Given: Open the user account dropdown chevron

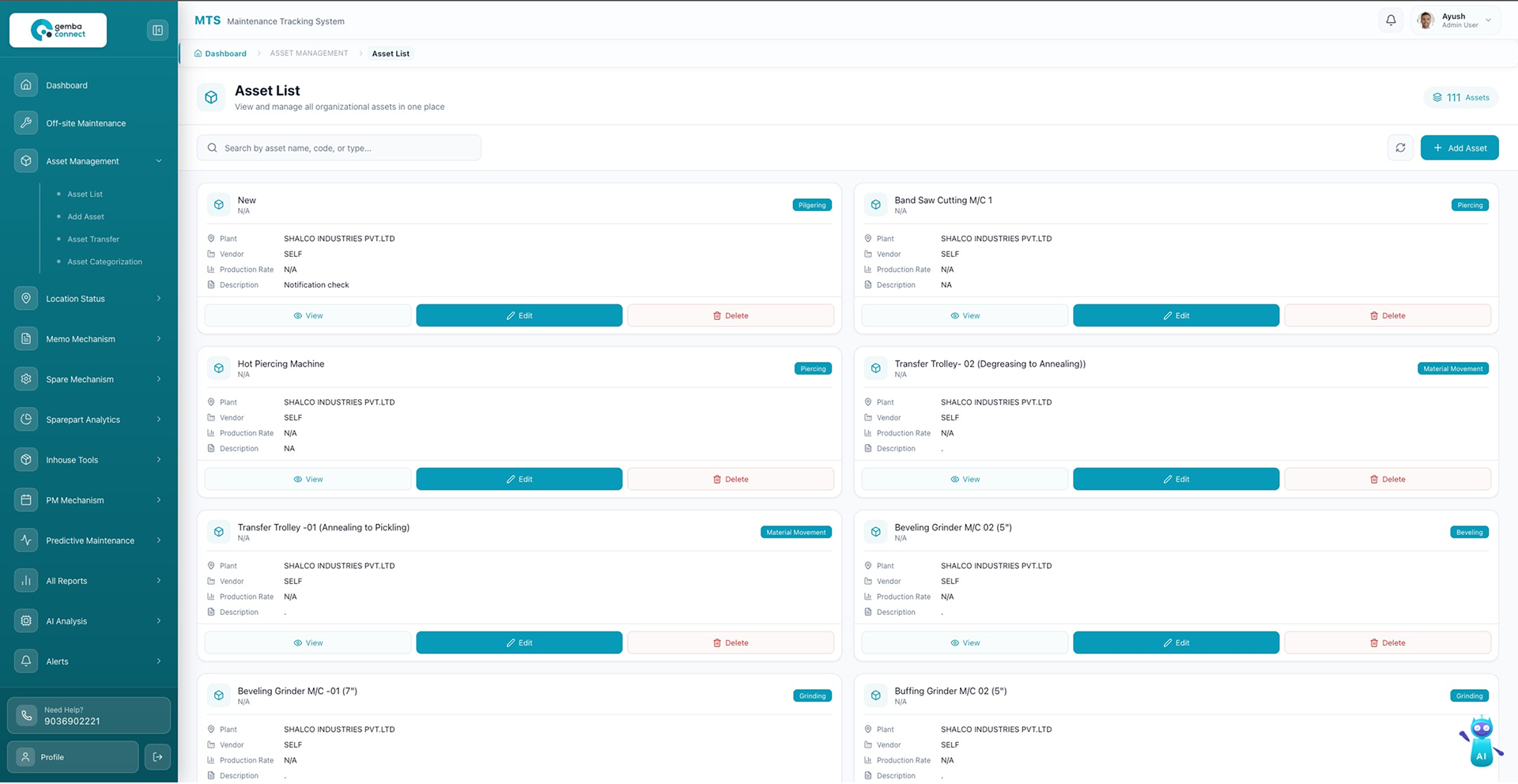Looking at the screenshot, I should (x=1488, y=21).
